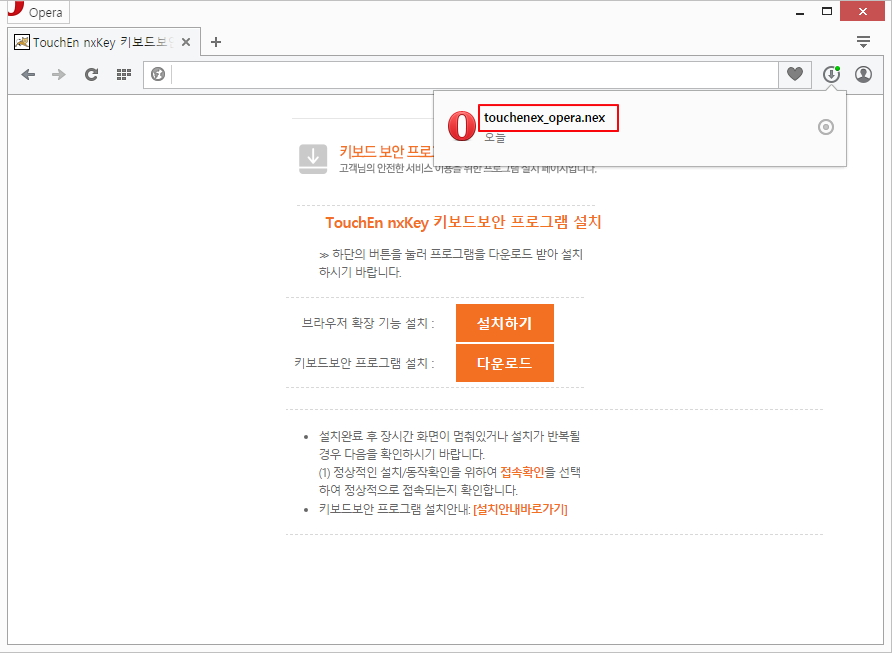Add page to bookmarks with heart icon

pos(795,74)
